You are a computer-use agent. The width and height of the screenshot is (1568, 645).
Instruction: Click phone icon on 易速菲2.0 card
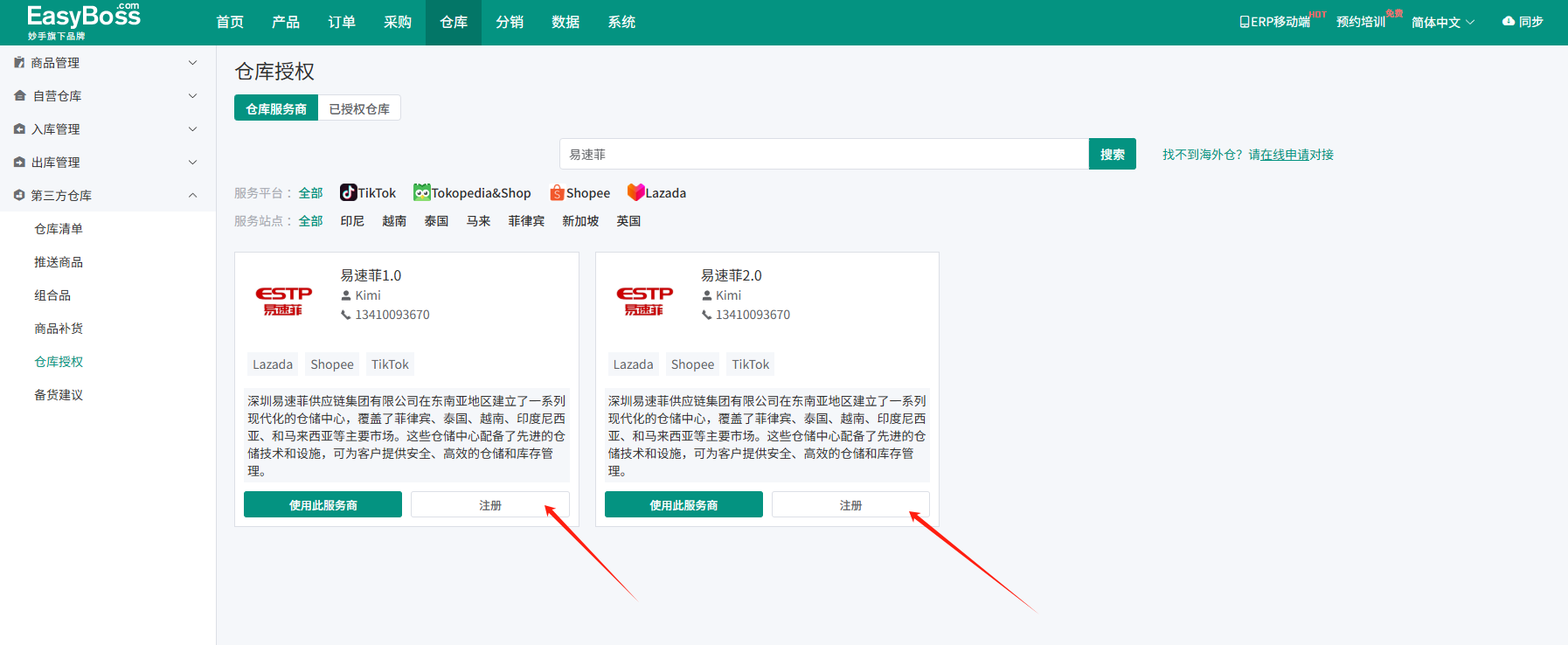[706, 315]
